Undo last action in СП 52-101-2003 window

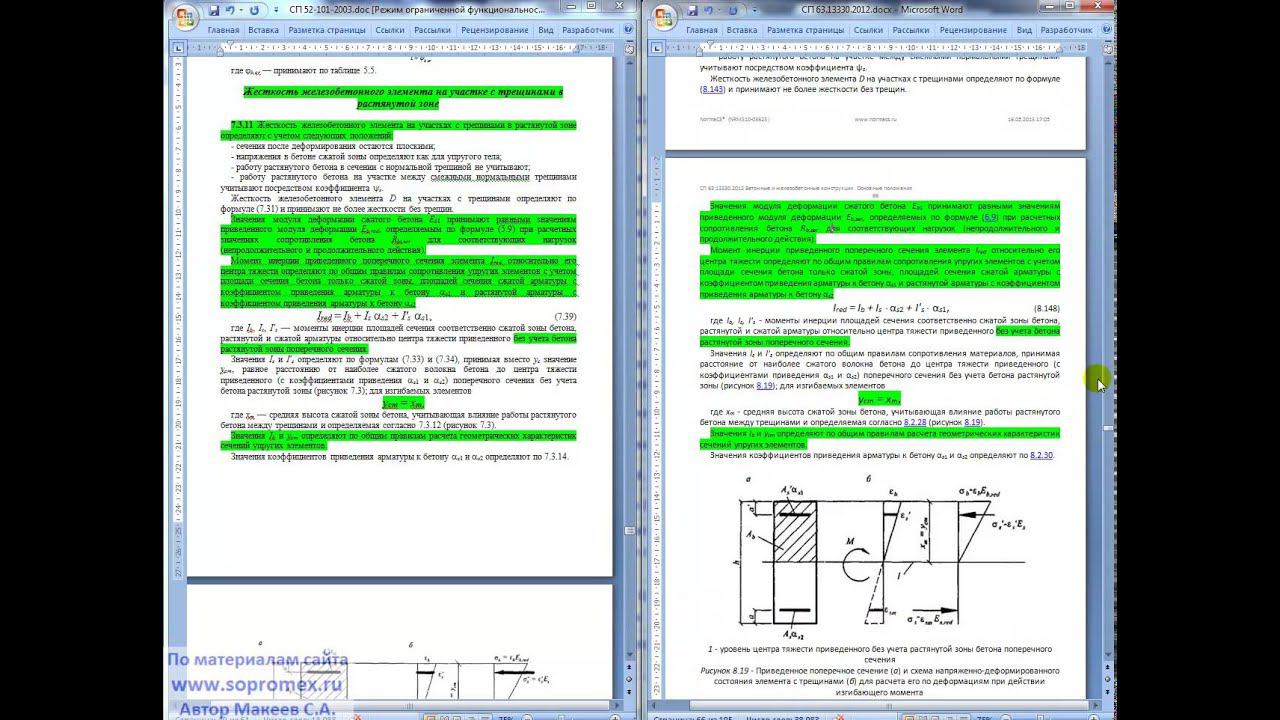coord(230,11)
